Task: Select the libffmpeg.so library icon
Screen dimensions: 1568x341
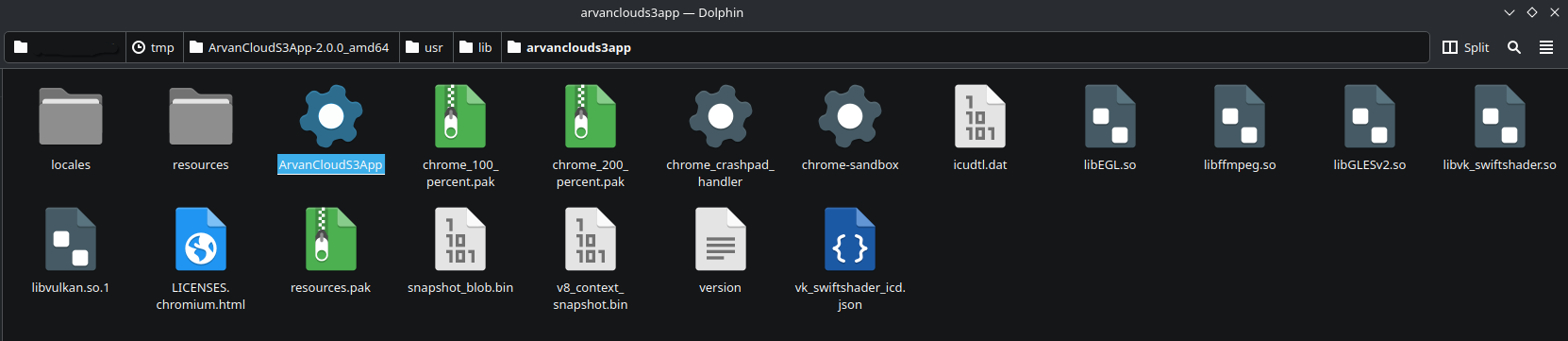Action: click(1240, 116)
